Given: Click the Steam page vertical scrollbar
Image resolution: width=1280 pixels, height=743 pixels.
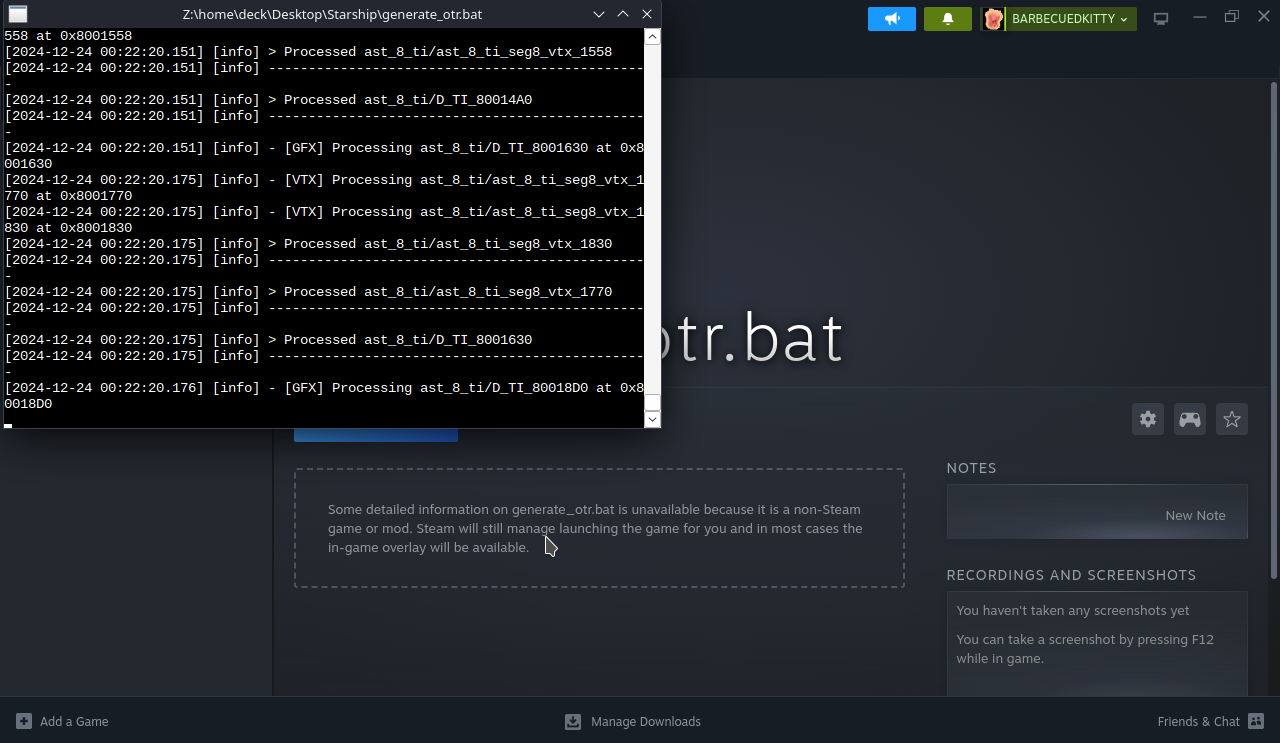Looking at the screenshot, I should [x=1273, y=330].
